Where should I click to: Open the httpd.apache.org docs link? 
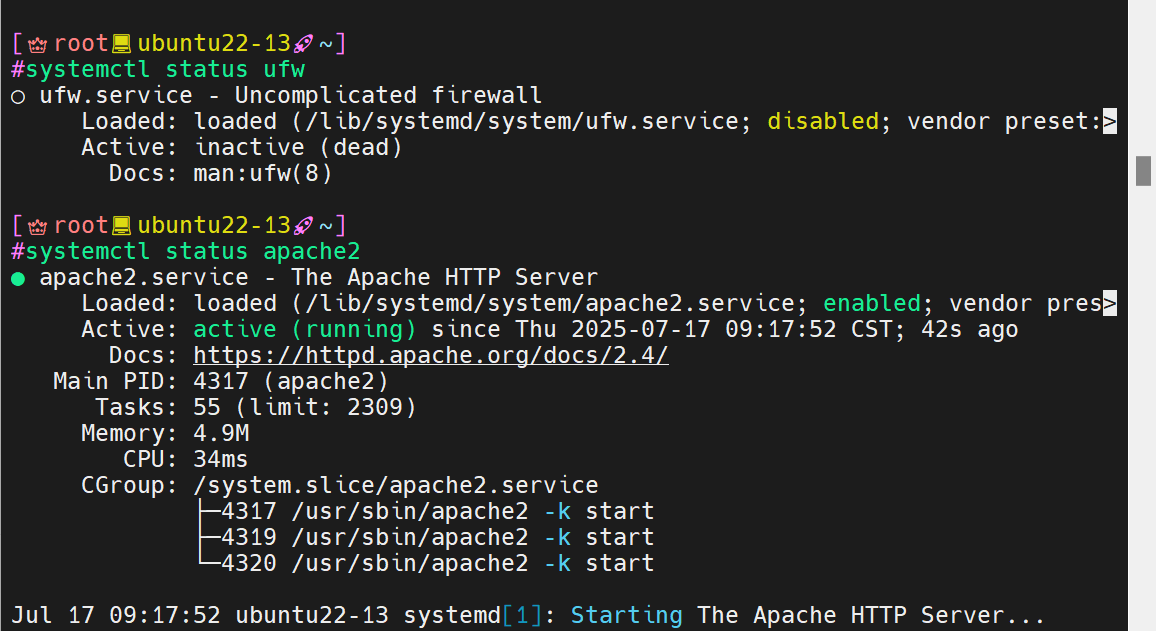(x=431, y=355)
